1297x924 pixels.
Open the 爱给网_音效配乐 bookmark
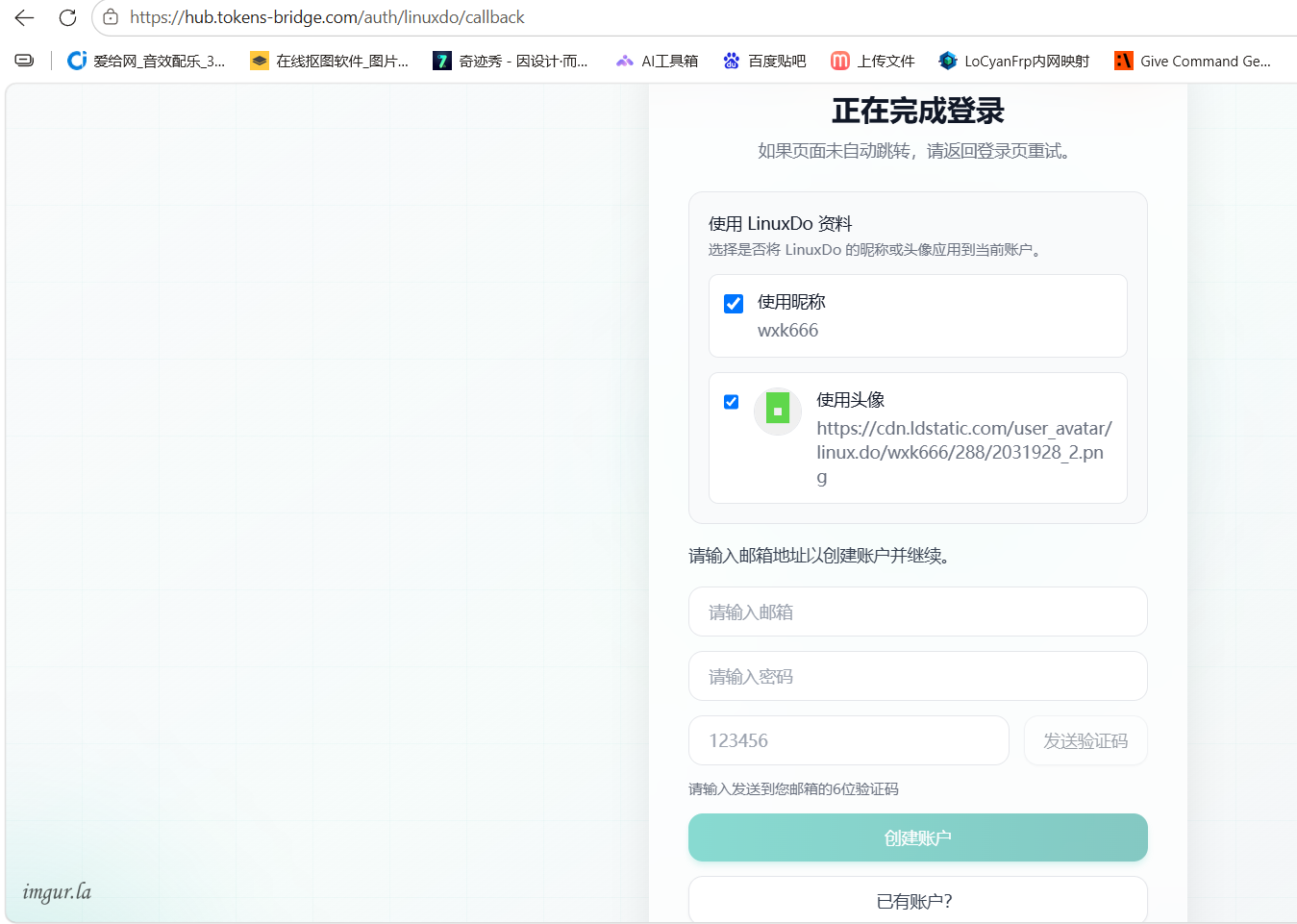click(146, 61)
